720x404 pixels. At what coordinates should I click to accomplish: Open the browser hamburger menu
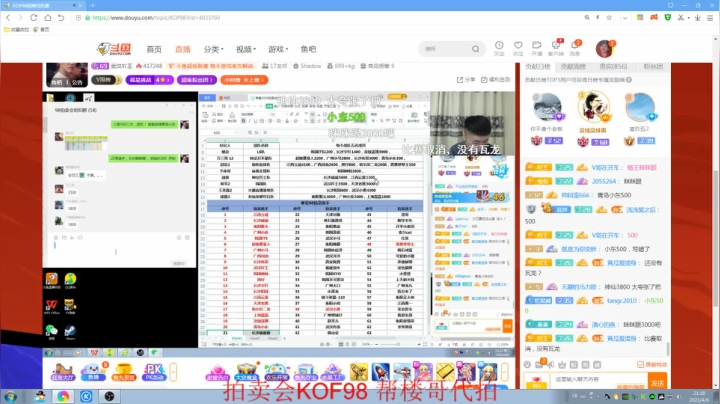coord(710,17)
